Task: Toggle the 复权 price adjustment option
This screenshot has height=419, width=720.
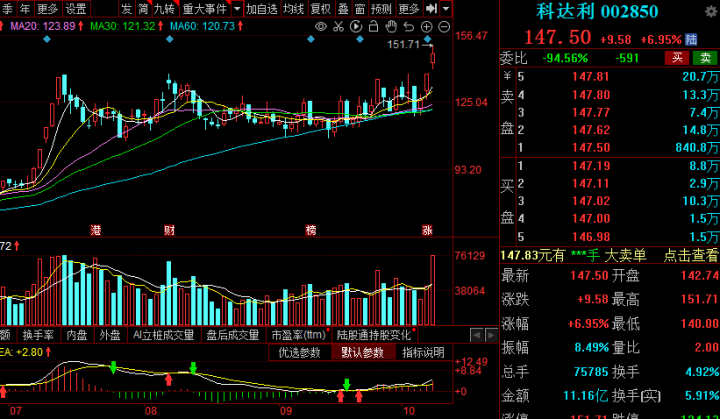Action: point(320,8)
